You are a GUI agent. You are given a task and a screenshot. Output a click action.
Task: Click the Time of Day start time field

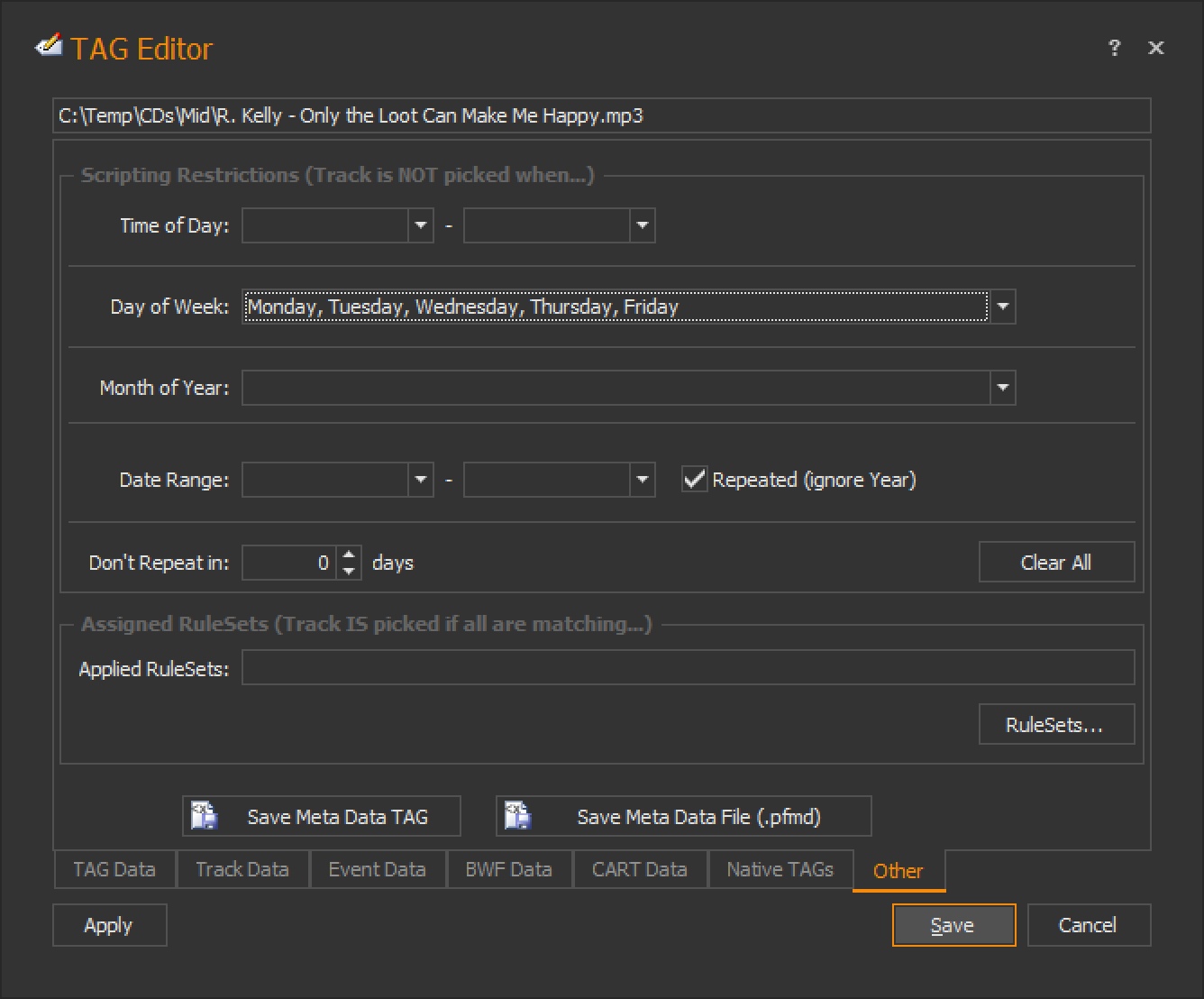[325, 225]
